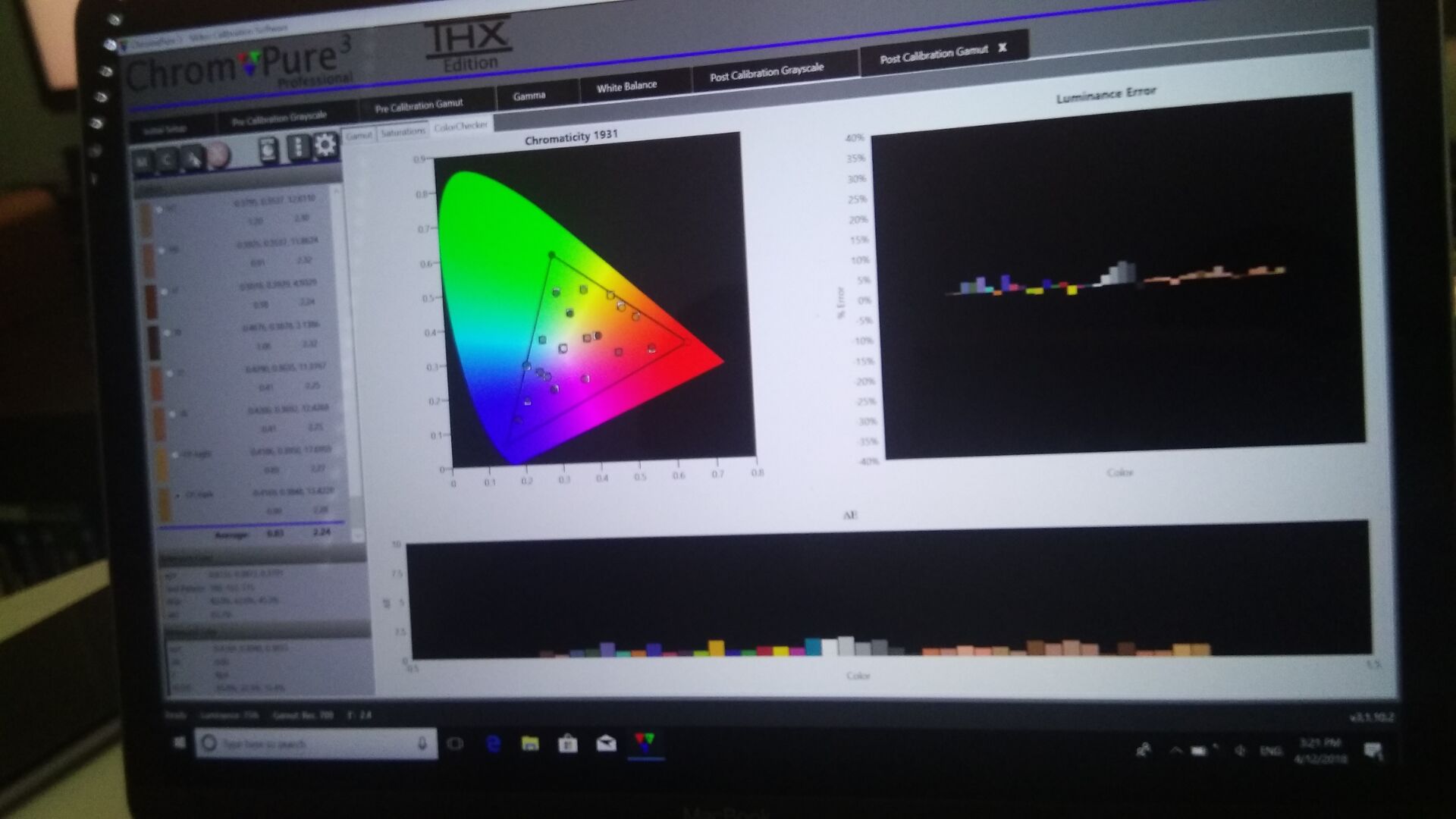Image resolution: width=1456 pixels, height=819 pixels.
Task: Select the CR-light row radio button
Action: [176, 455]
